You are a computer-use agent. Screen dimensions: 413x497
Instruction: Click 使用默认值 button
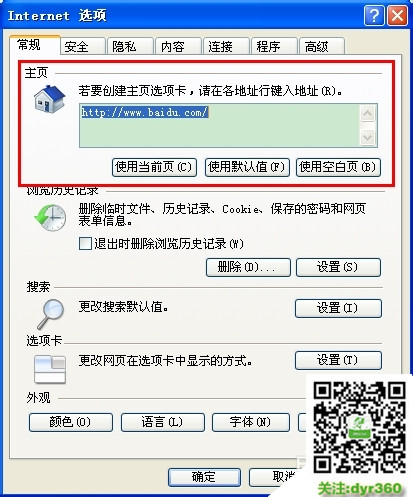point(247,167)
